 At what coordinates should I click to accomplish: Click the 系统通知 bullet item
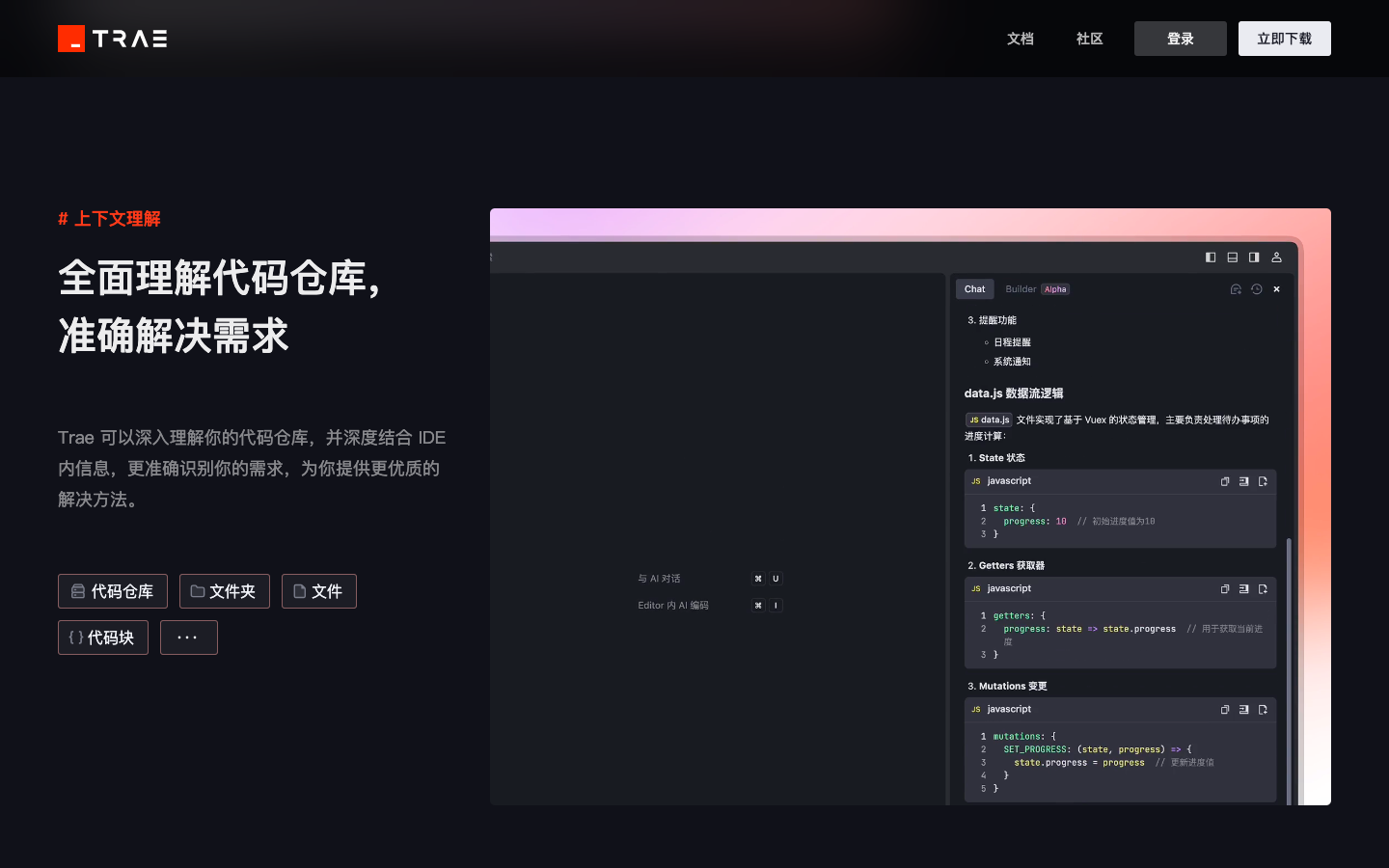click(1012, 362)
